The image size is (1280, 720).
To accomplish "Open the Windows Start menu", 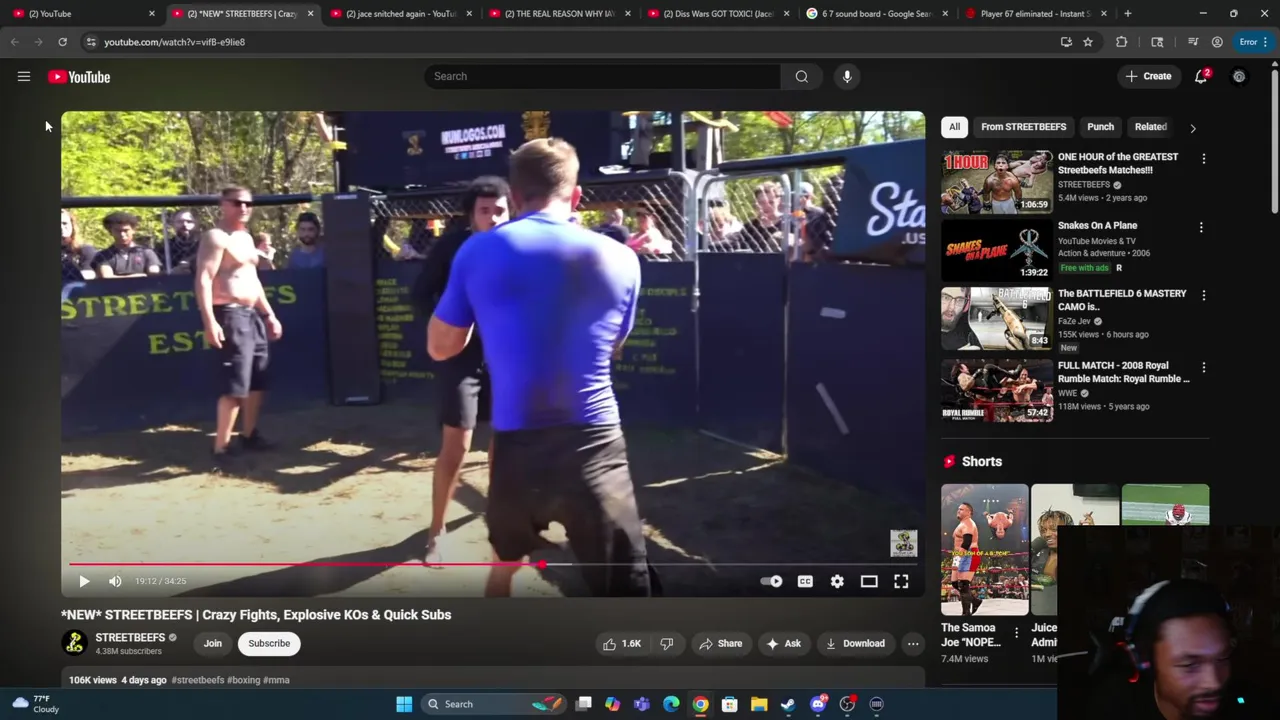I will tap(404, 704).
